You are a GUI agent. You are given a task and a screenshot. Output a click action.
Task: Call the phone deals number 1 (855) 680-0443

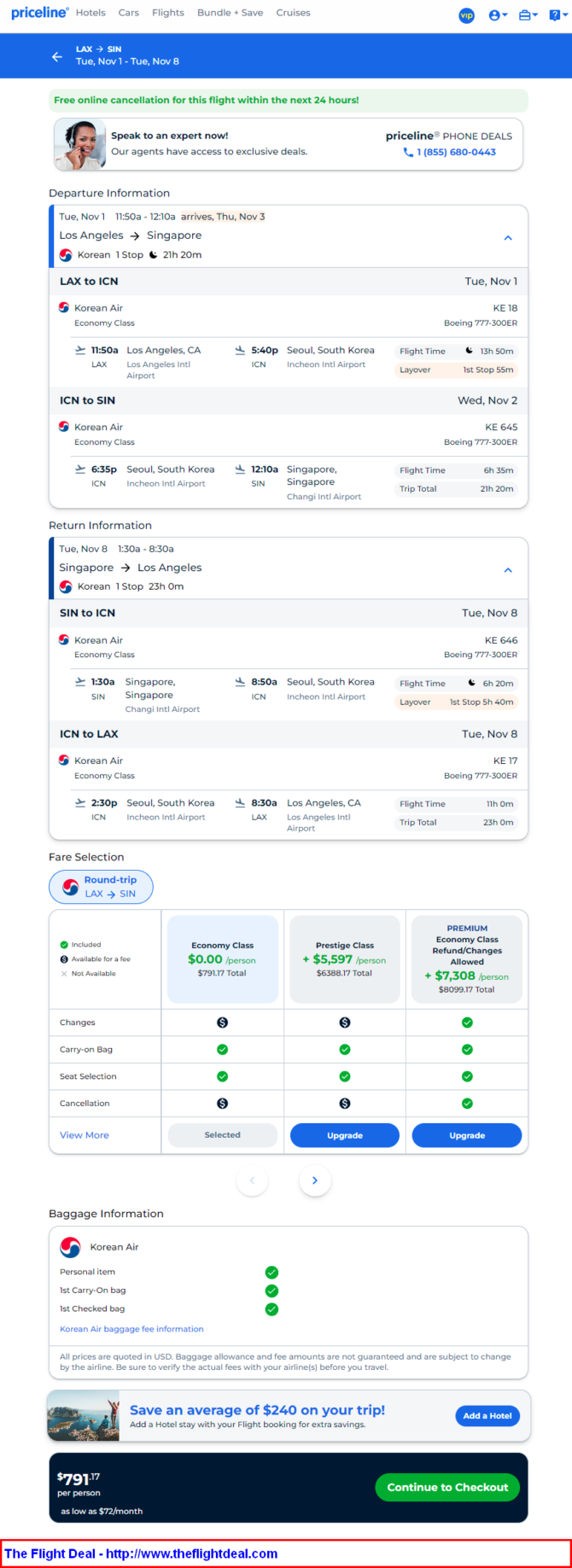click(x=450, y=152)
